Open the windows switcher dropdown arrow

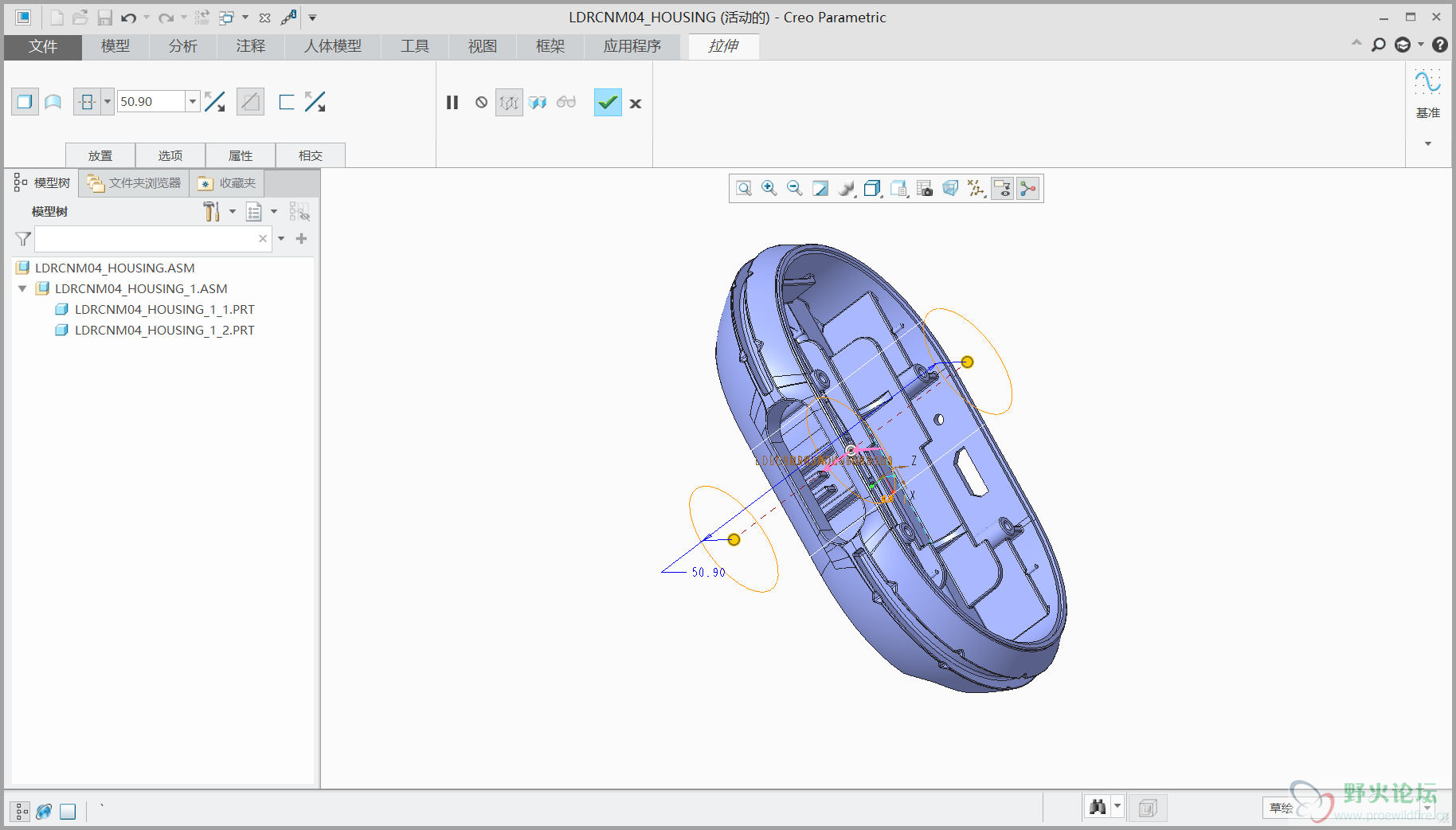(245, 18)
